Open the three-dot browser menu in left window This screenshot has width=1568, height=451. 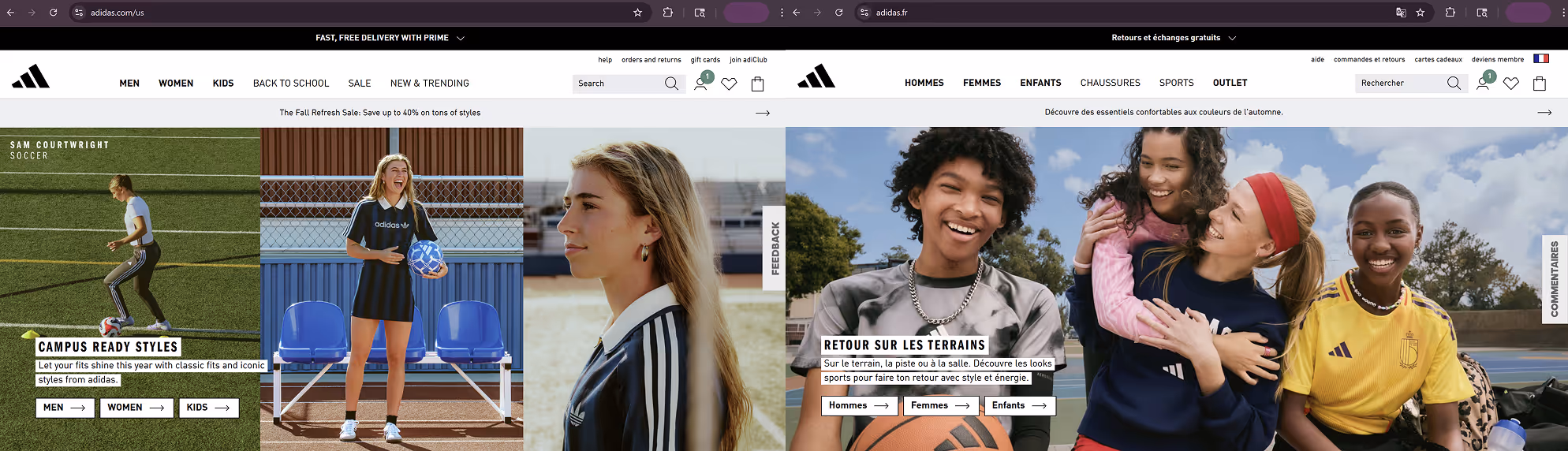tap(782, 13)
